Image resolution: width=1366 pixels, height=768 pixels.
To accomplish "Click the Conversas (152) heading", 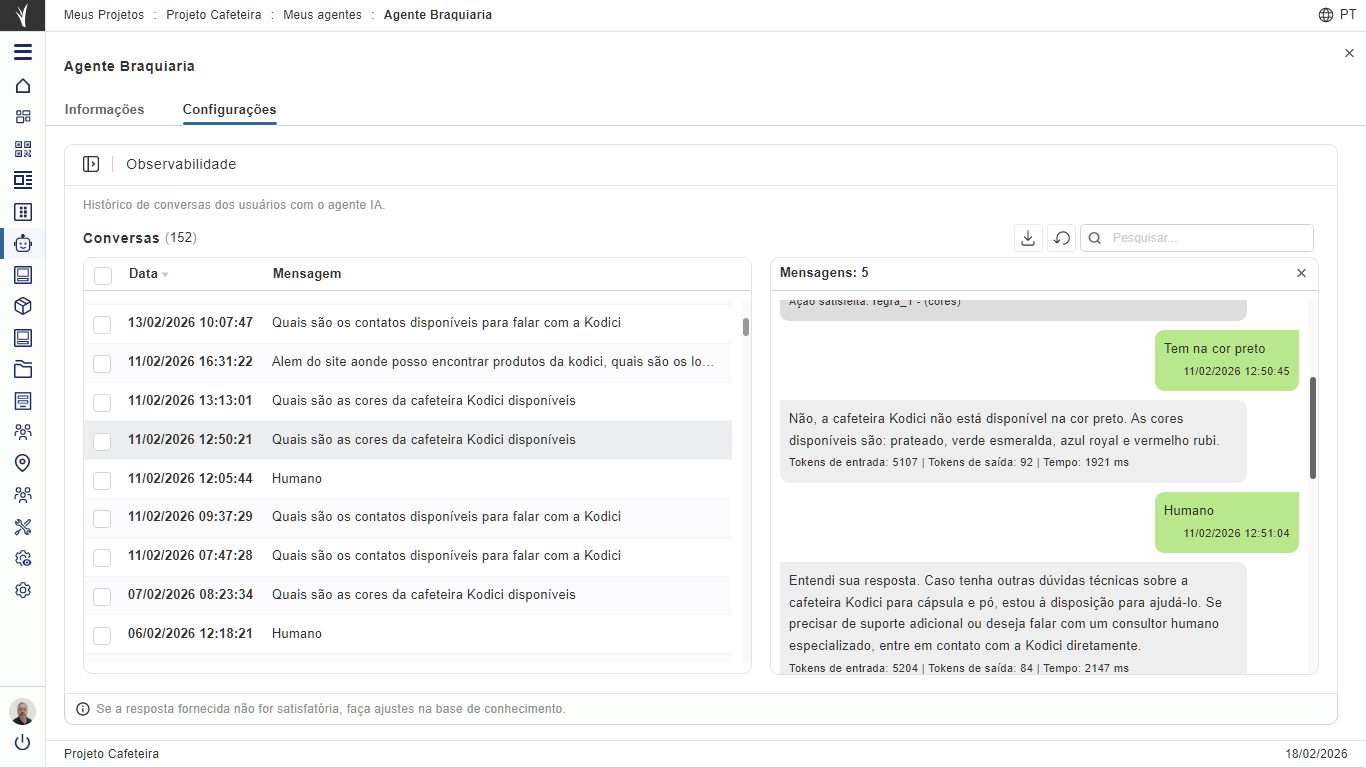I will [140, 238].
